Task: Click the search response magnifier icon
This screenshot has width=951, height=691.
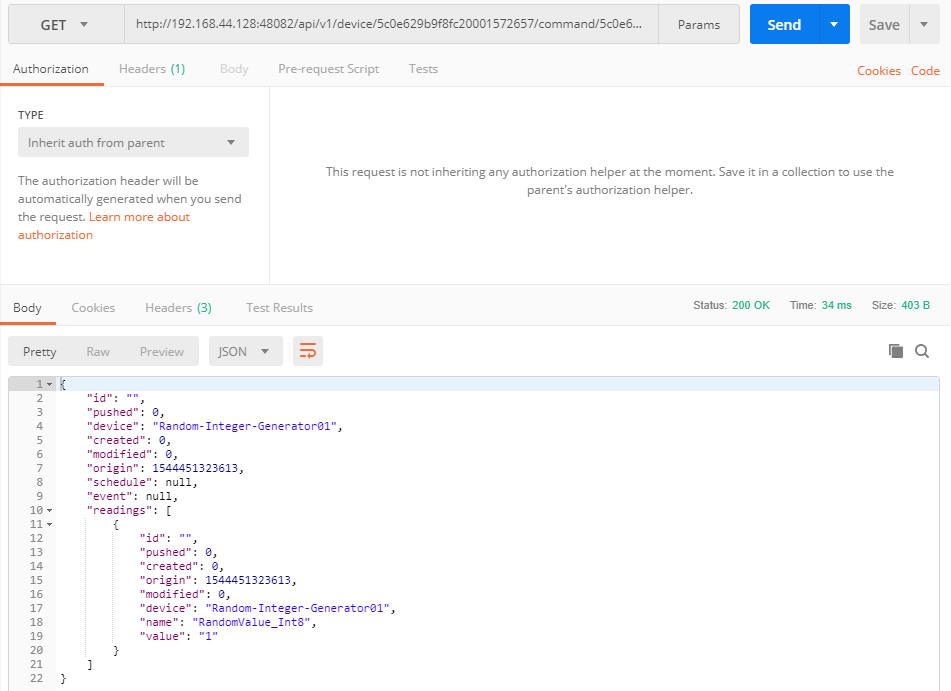Action: [922, 351]
